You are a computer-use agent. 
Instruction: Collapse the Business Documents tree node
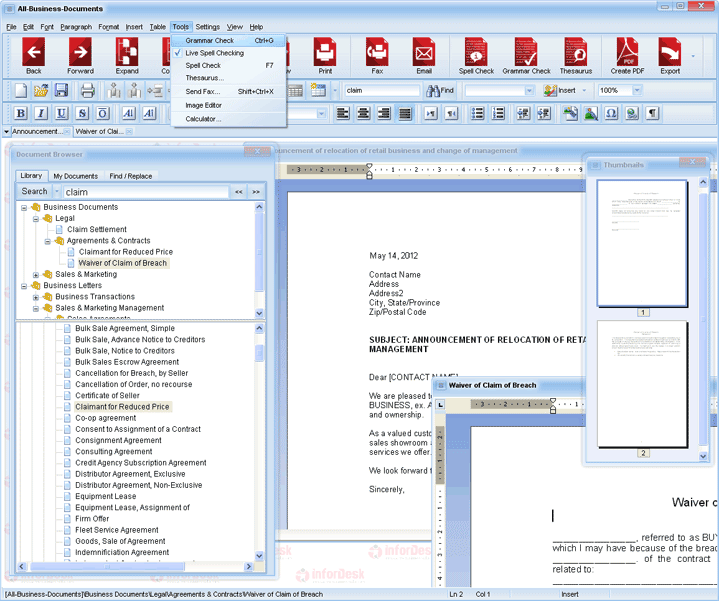[x=24, y=208]
